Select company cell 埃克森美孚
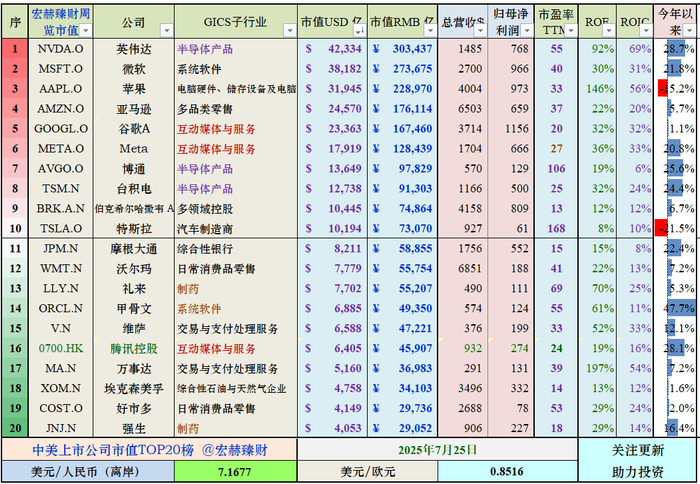This screenshot has width=700, height=484. point(133,388)
